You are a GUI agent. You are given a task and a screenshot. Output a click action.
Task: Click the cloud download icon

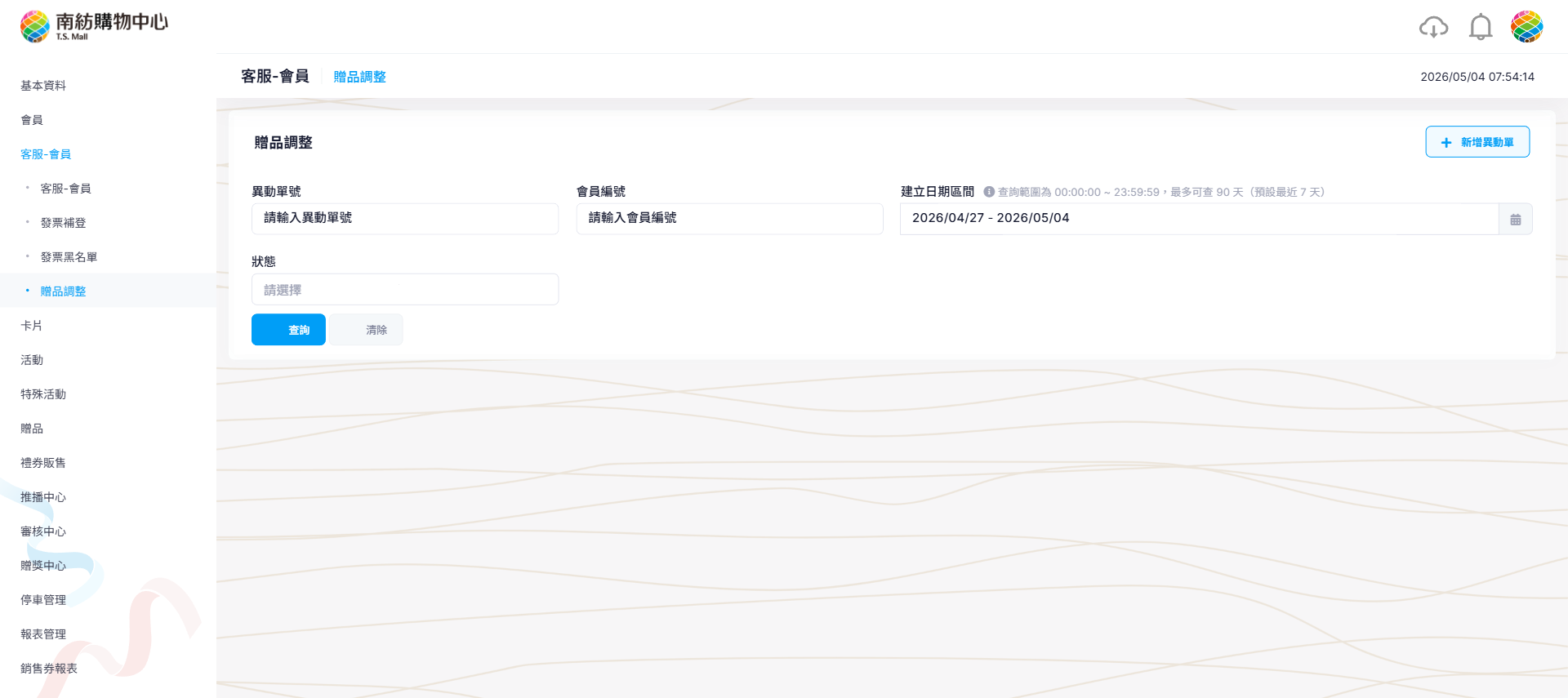[1433, 27]
